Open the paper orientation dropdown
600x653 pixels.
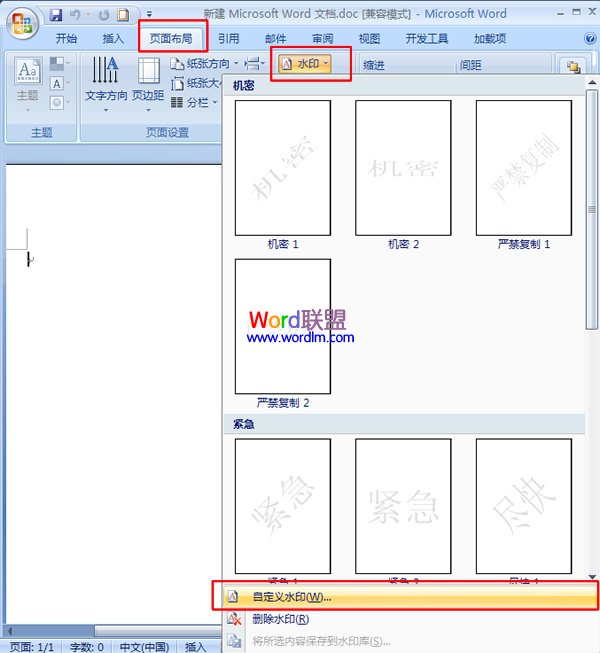[x=204, y=64]
